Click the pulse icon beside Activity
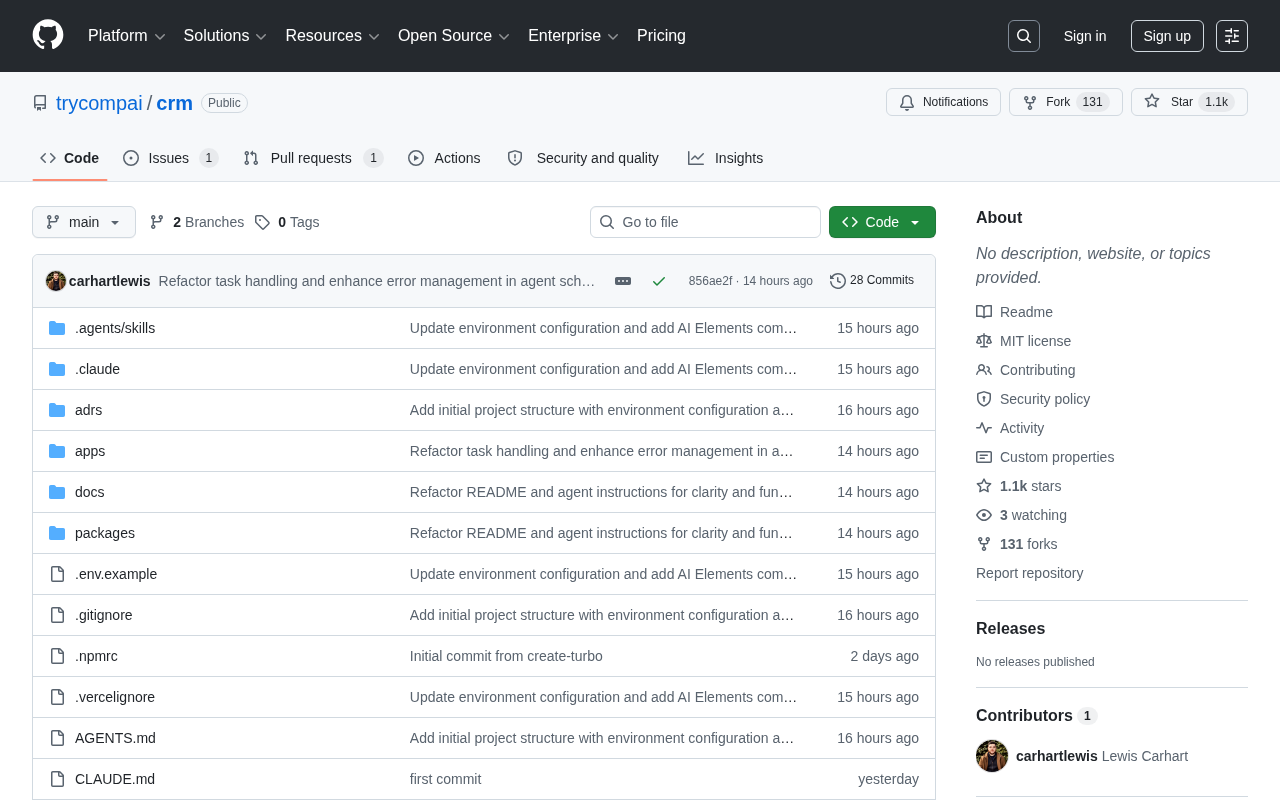This screenshot has width=1280, height=800. point(984,428)
